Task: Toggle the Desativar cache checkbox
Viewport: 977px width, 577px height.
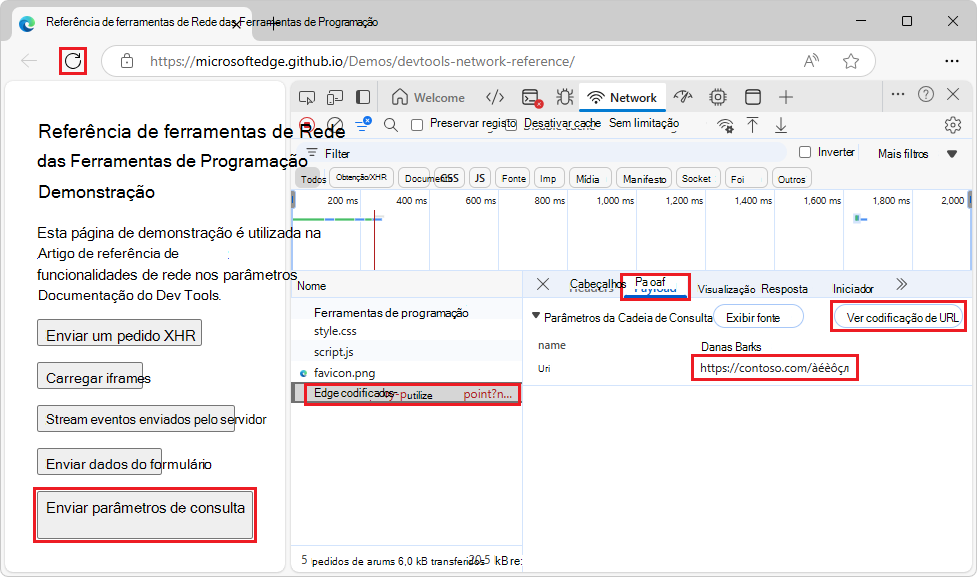Action: click(511, 125)
